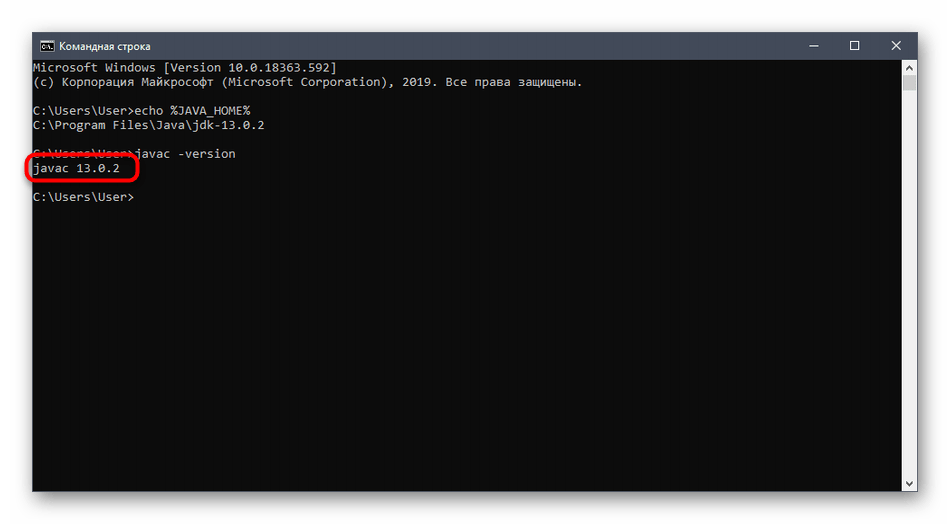Click the vertical scrollbar thumb
The height and width of the screenshot is (524, 950).
tap(909, 83)
